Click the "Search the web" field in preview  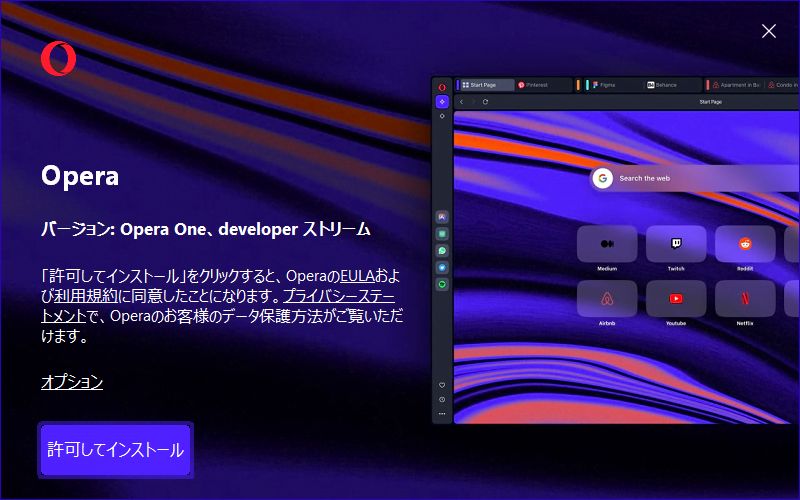tap(695, 178)
